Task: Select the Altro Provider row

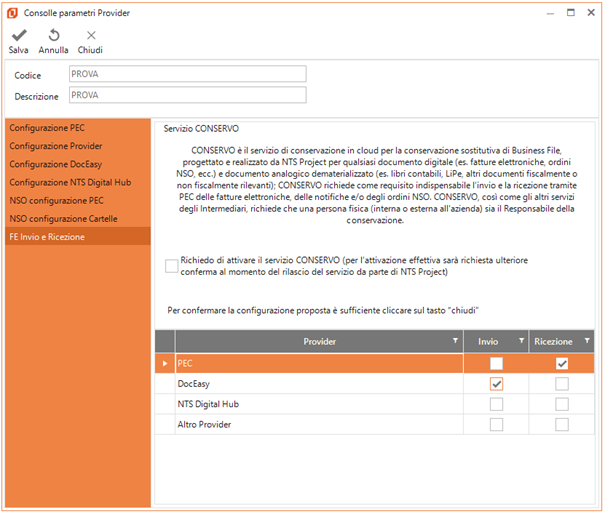Action: [374, 424]
